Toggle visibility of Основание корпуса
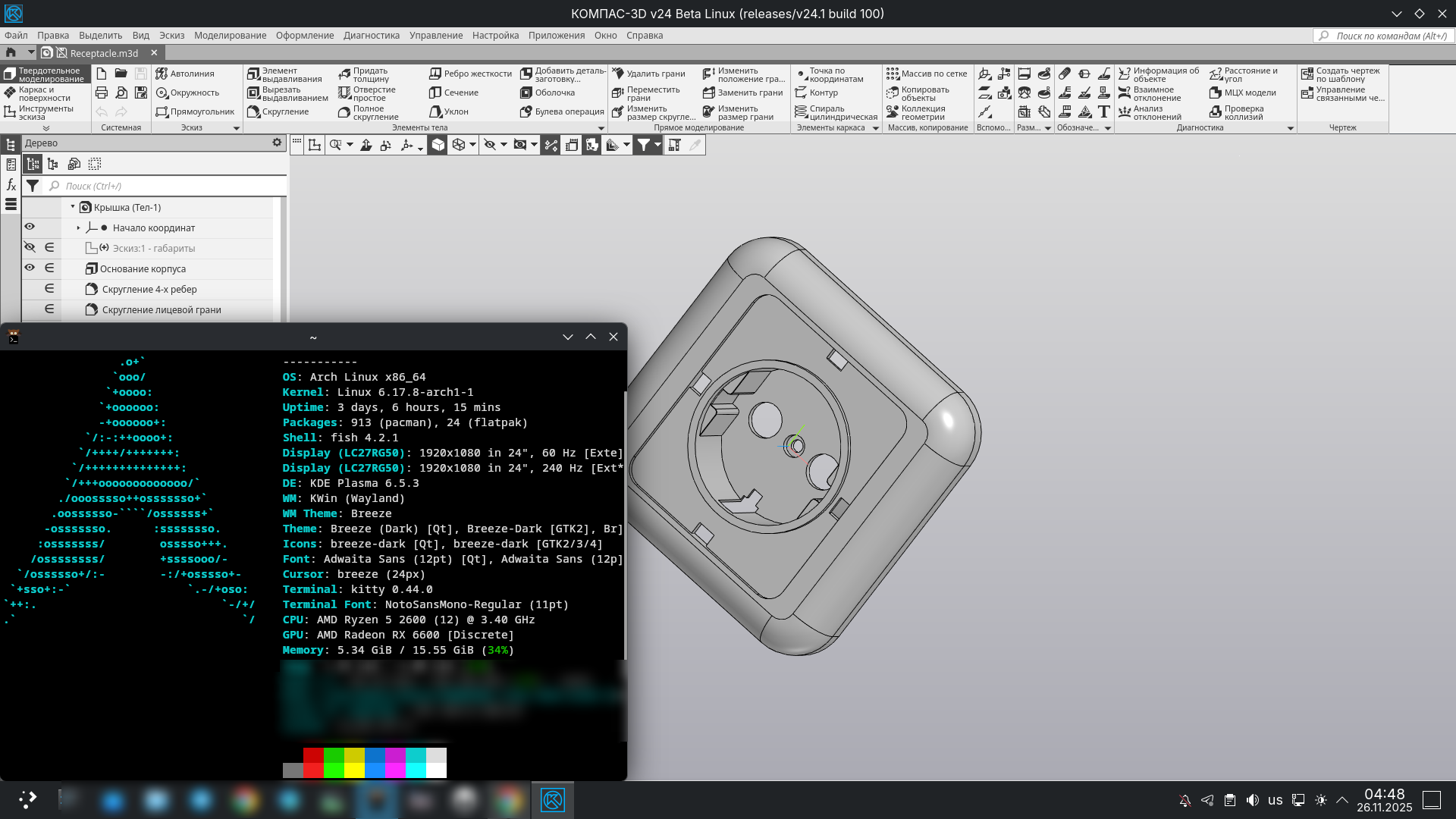This screenshot has height=819, width=1456. click(30, 268)
